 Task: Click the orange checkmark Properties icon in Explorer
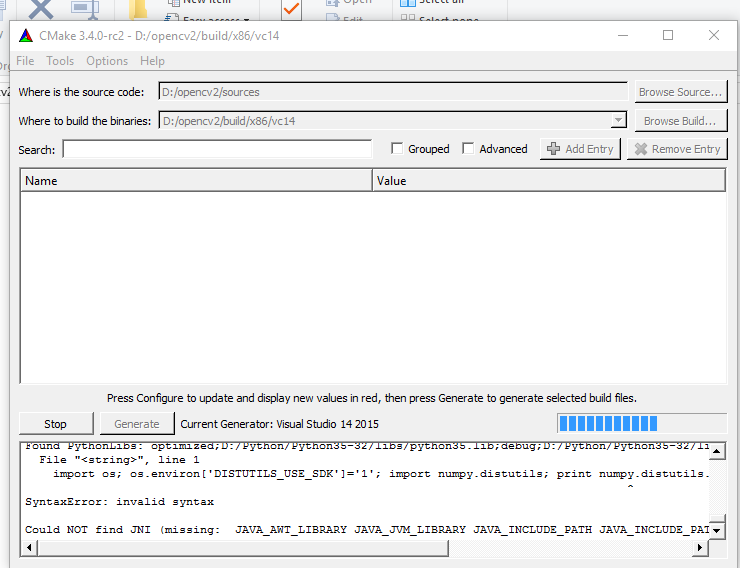pos(291,9)
